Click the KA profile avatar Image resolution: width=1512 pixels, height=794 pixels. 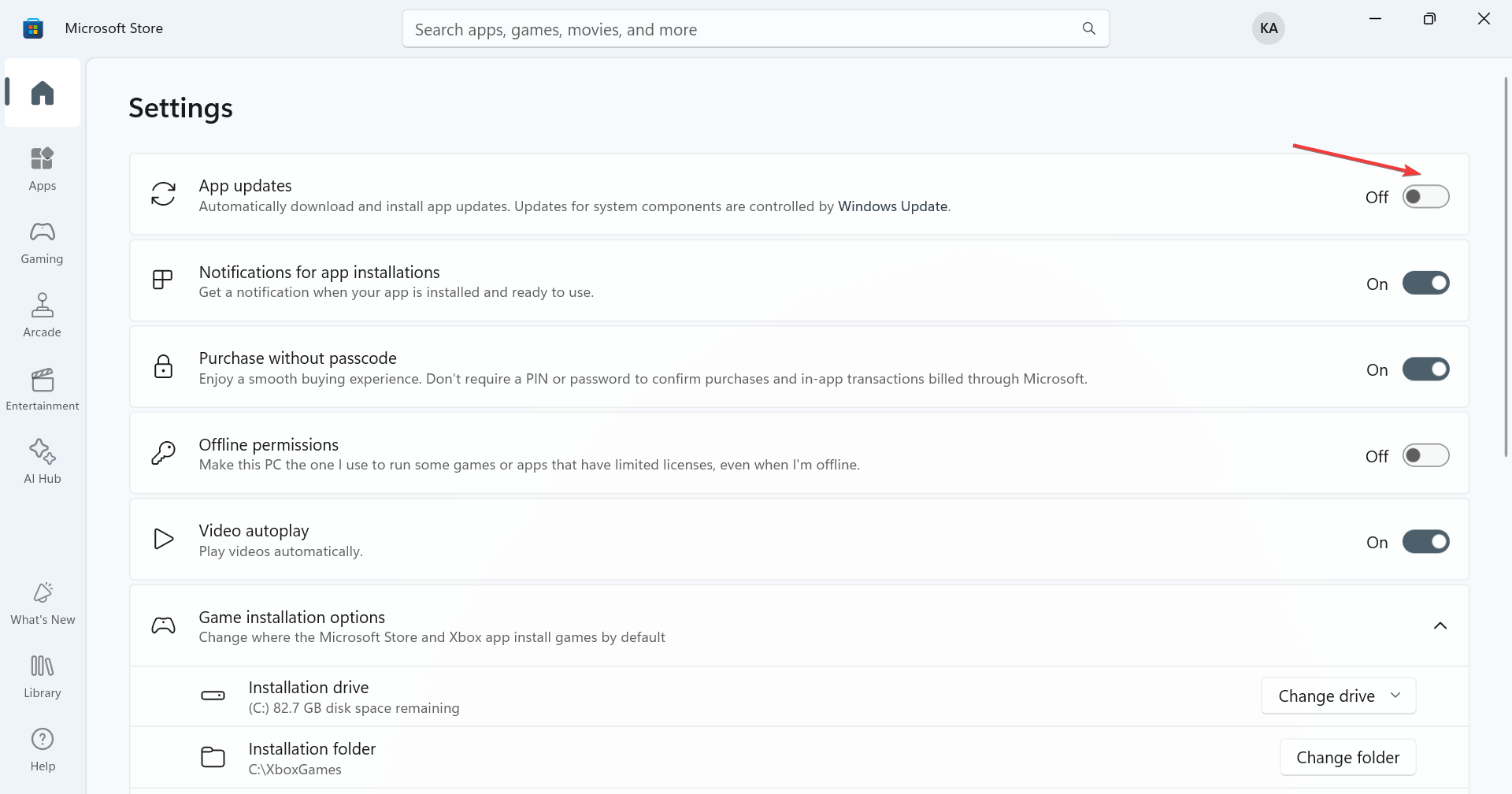tap(1268, 28)
